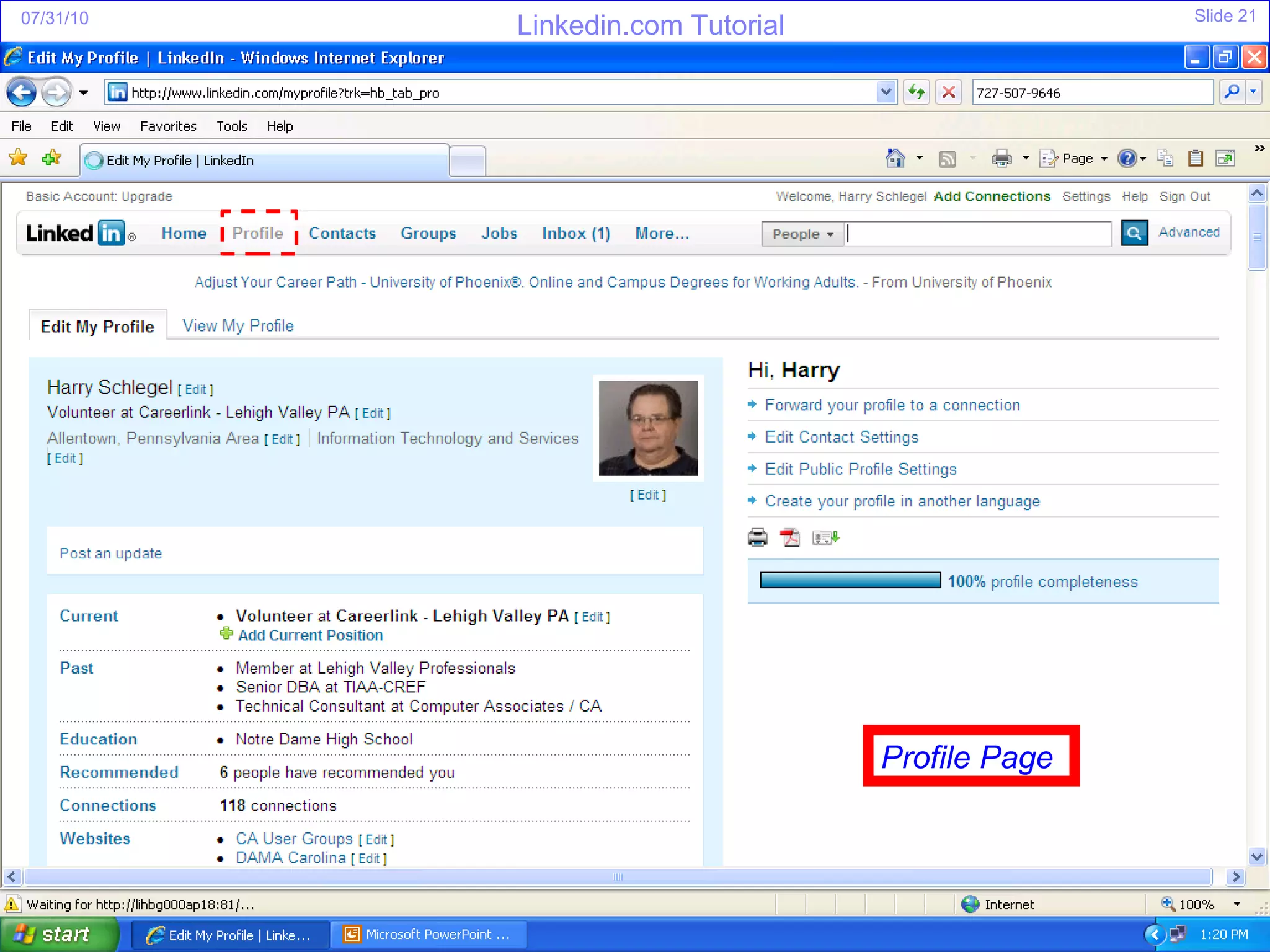Expand the Home button dropdown arrow
Screen dimensions: 1270x952
coord(919,159)
